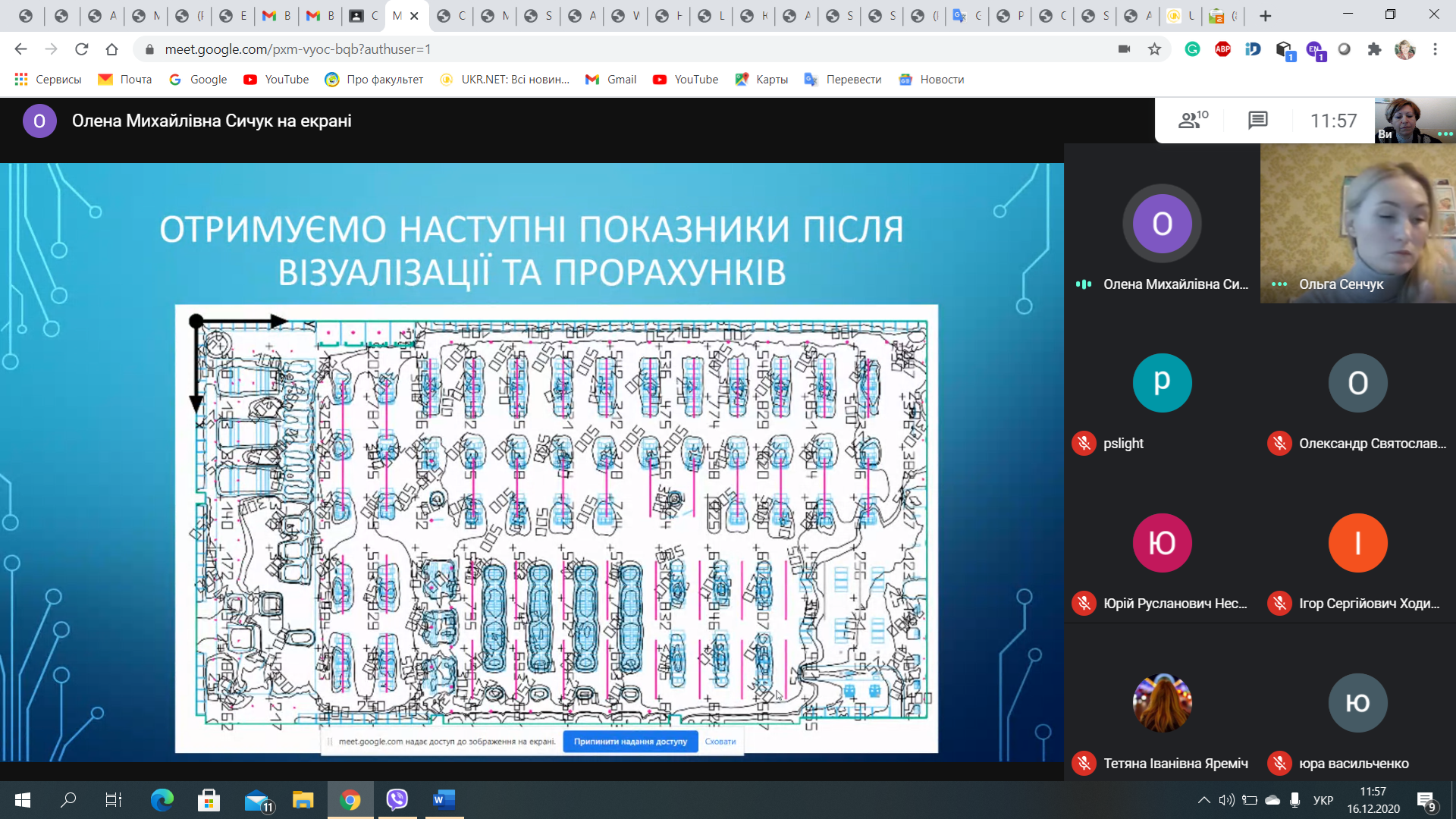
Task: Open the УКР keyboard language switcher
Action: 1323,800
